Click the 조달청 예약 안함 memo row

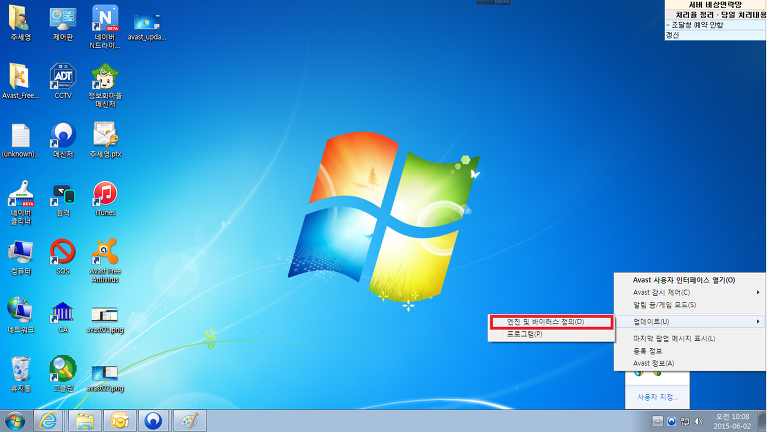tap(716, 25)
